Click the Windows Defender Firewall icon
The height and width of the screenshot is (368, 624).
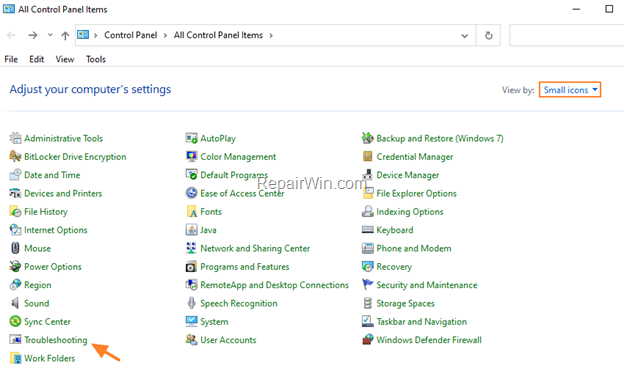point(367,339)
